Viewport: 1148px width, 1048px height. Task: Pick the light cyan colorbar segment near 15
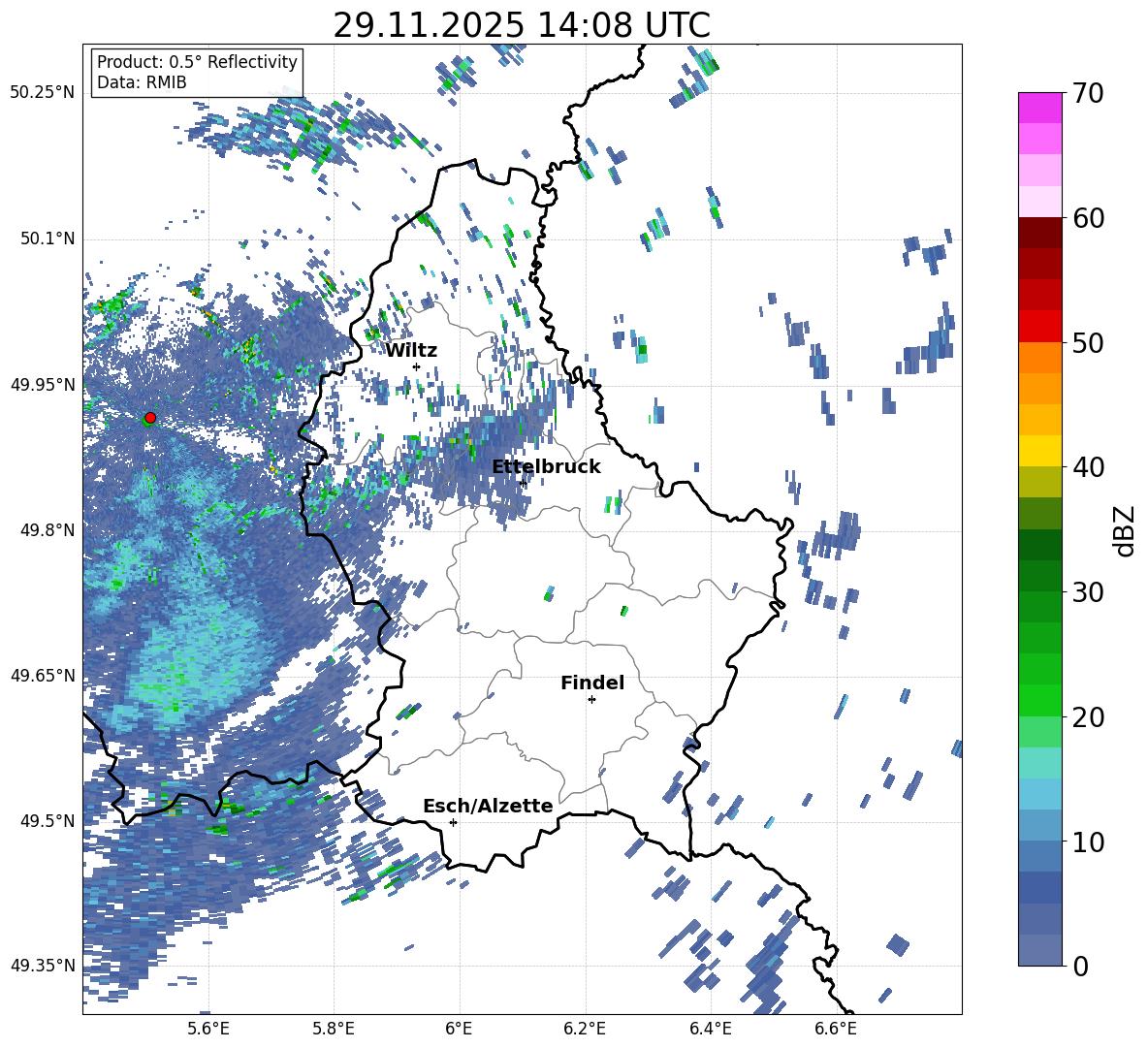[1039, 763]
